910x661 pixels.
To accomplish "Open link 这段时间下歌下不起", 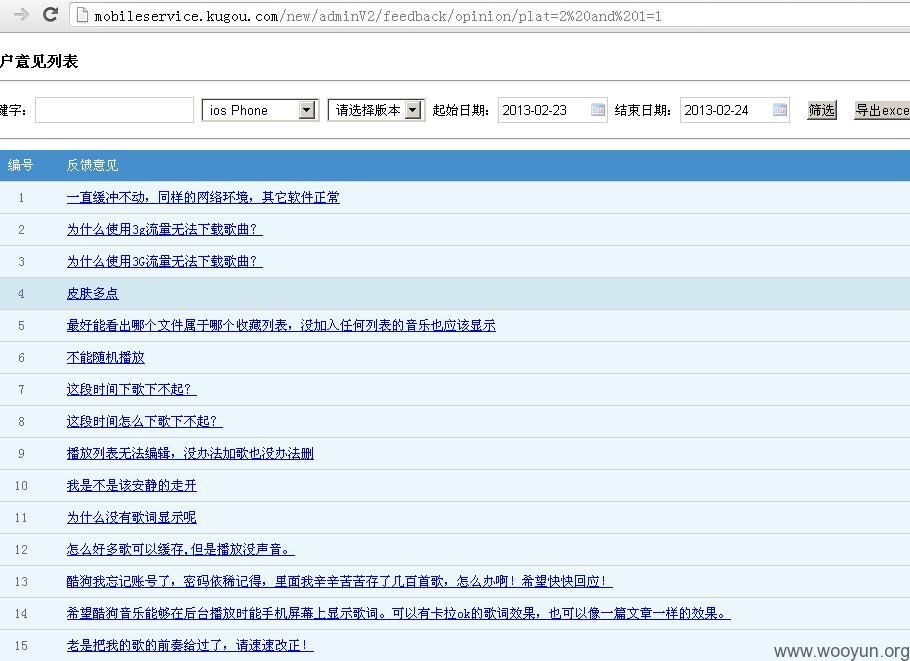I will pyautogui.click(x=132, y=389).
